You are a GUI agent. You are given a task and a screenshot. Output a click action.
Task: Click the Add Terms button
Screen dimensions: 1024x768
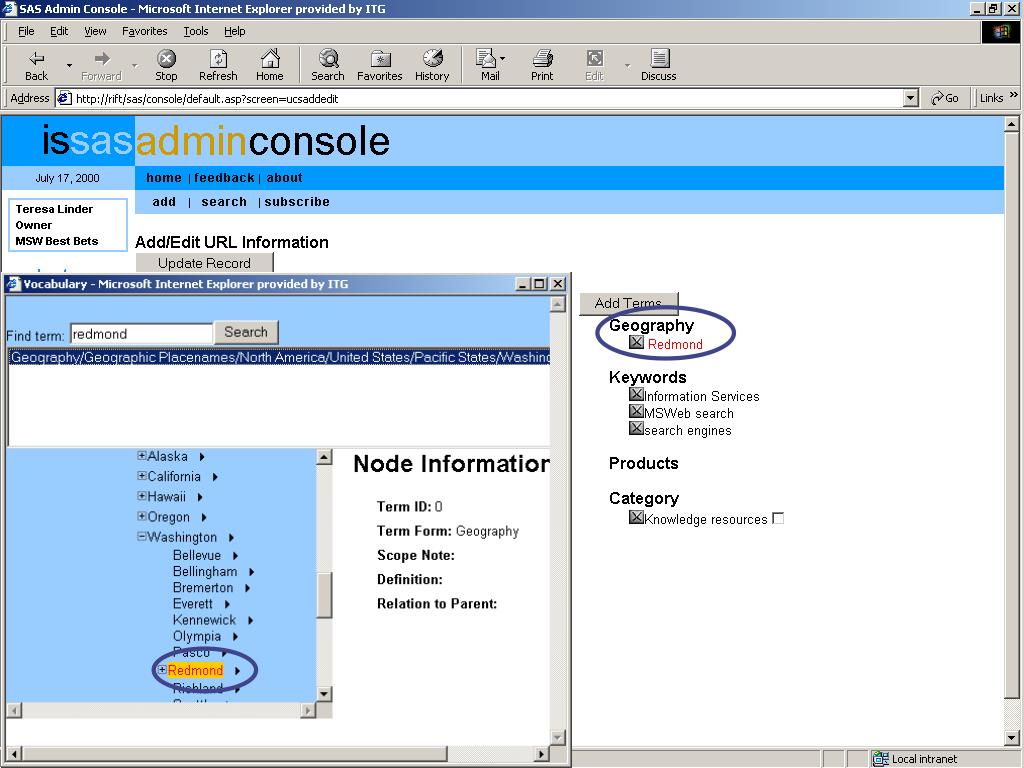pos(628,302)
